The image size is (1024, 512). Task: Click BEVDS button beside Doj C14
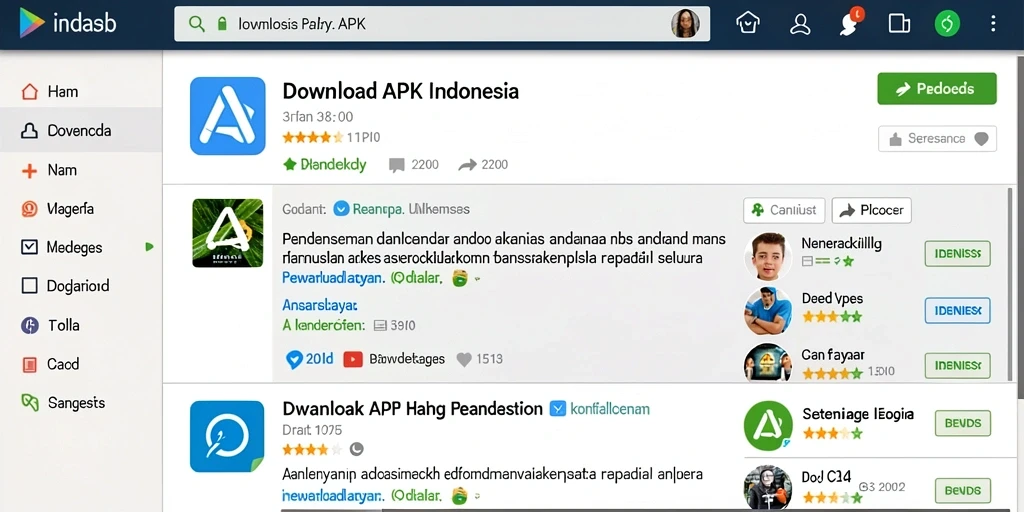(x=963, y=490)
